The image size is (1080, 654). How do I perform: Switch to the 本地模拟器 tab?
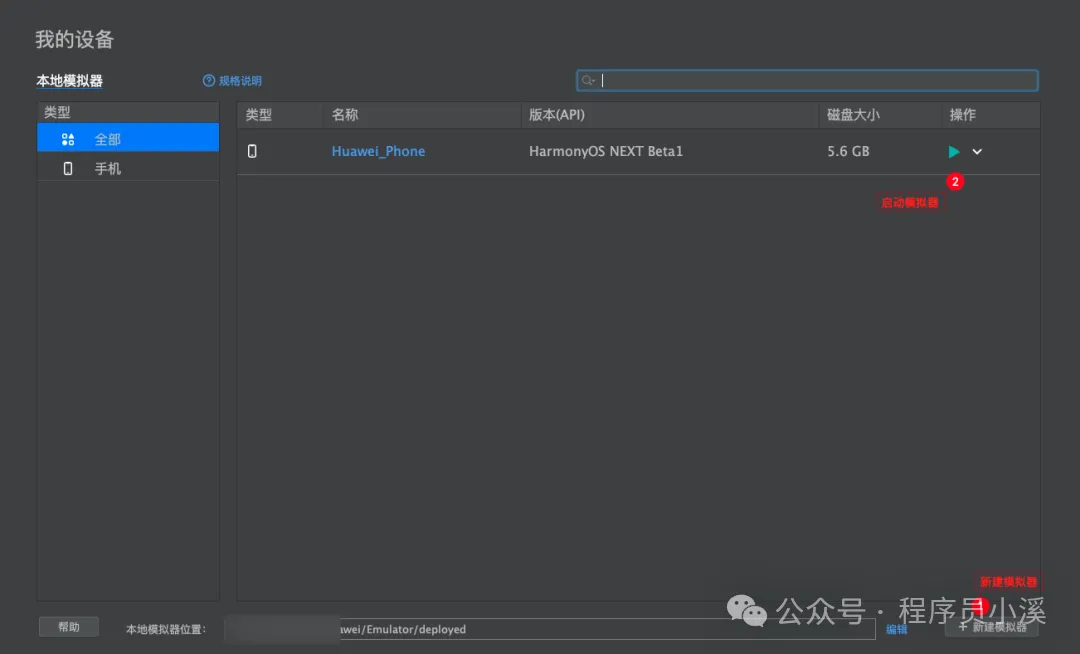tap(70, 81)
